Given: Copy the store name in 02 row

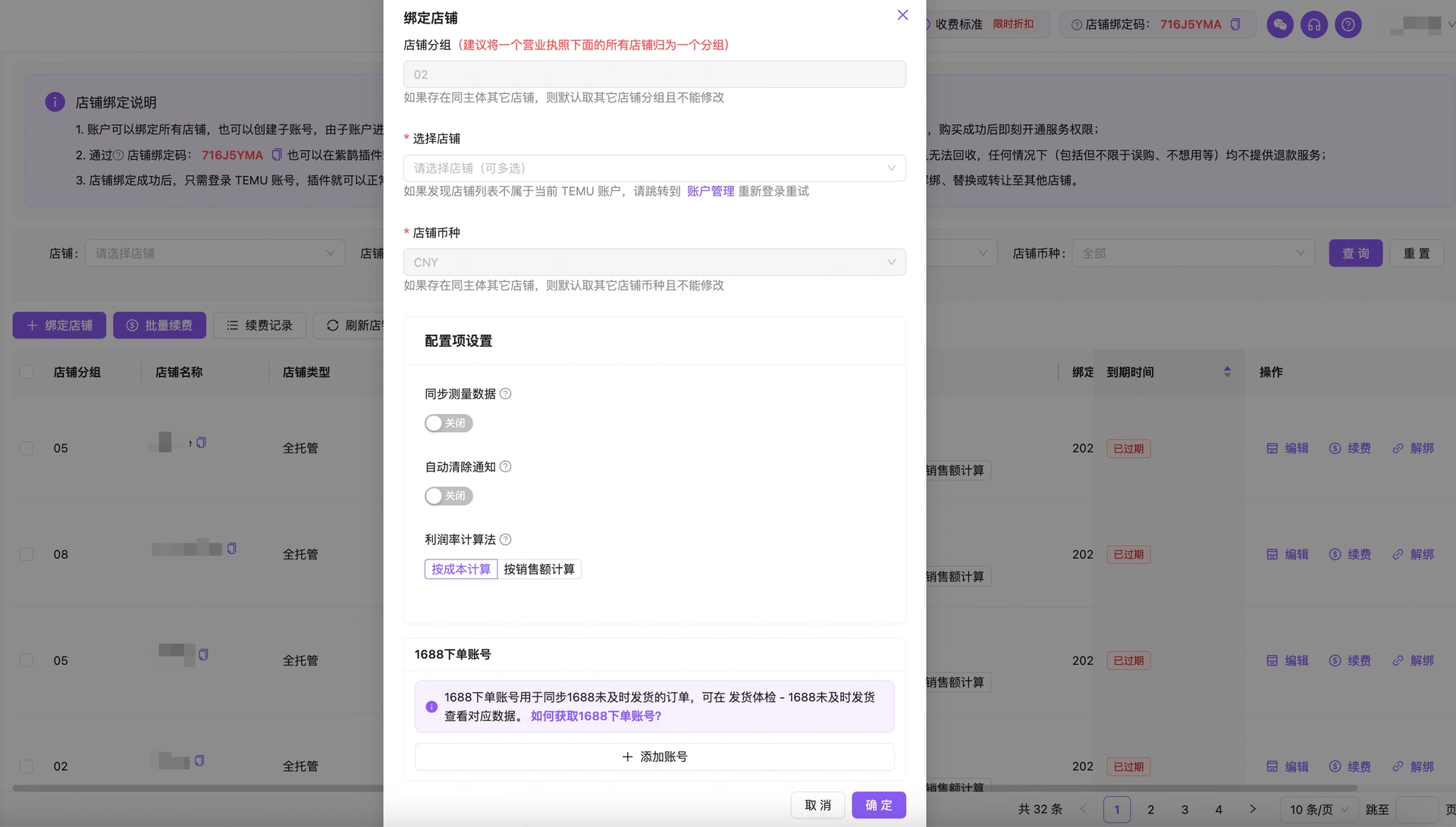Looking at the screenshot, I should (x=199, y=760).
